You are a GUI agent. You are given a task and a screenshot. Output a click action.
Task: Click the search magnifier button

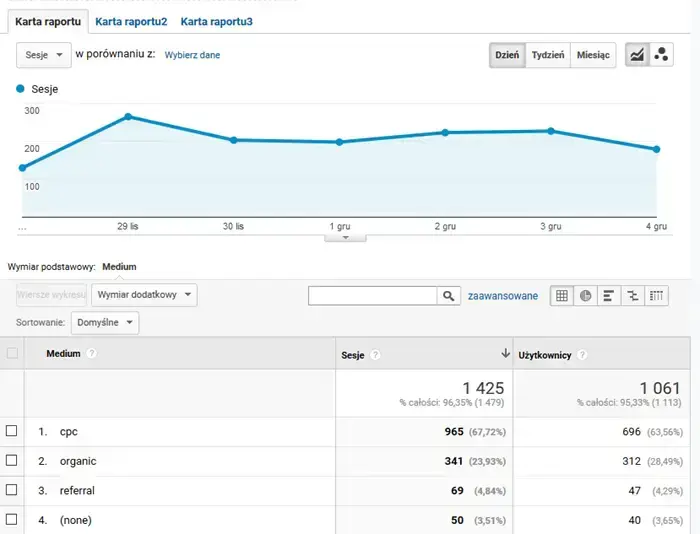pos(449,296)
